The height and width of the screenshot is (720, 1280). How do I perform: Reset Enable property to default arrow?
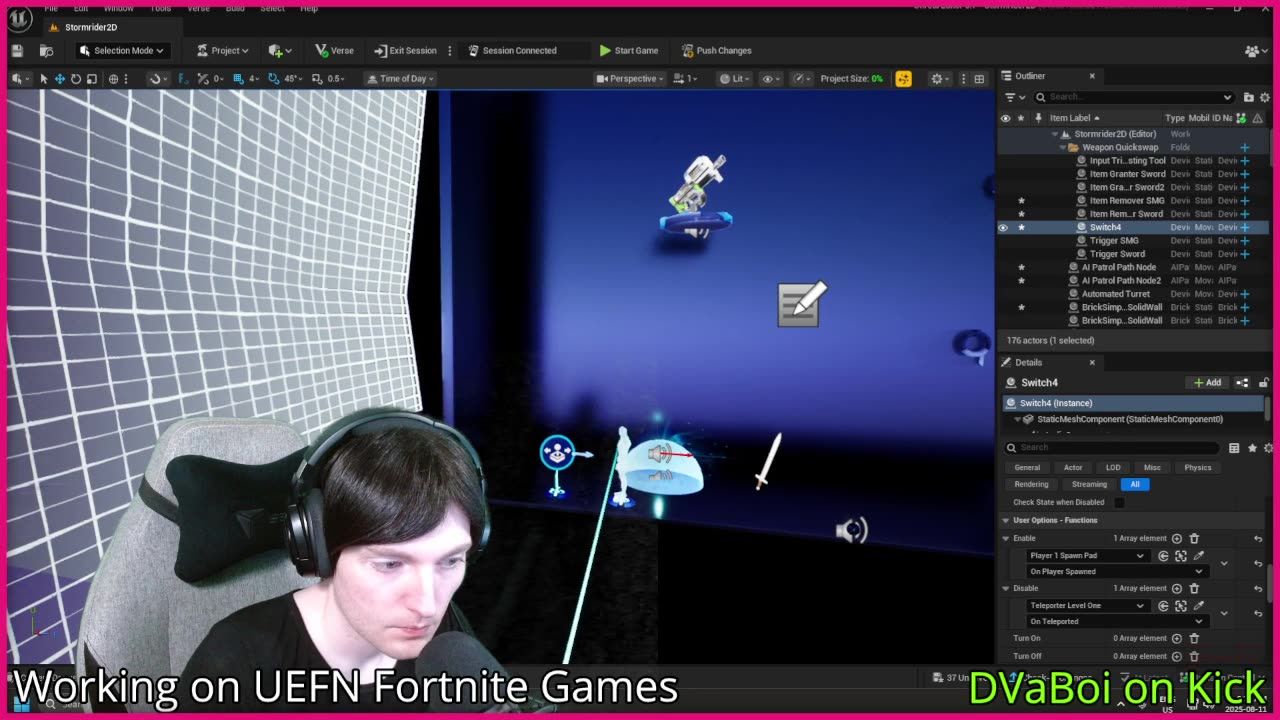[x=1258, y=538]
